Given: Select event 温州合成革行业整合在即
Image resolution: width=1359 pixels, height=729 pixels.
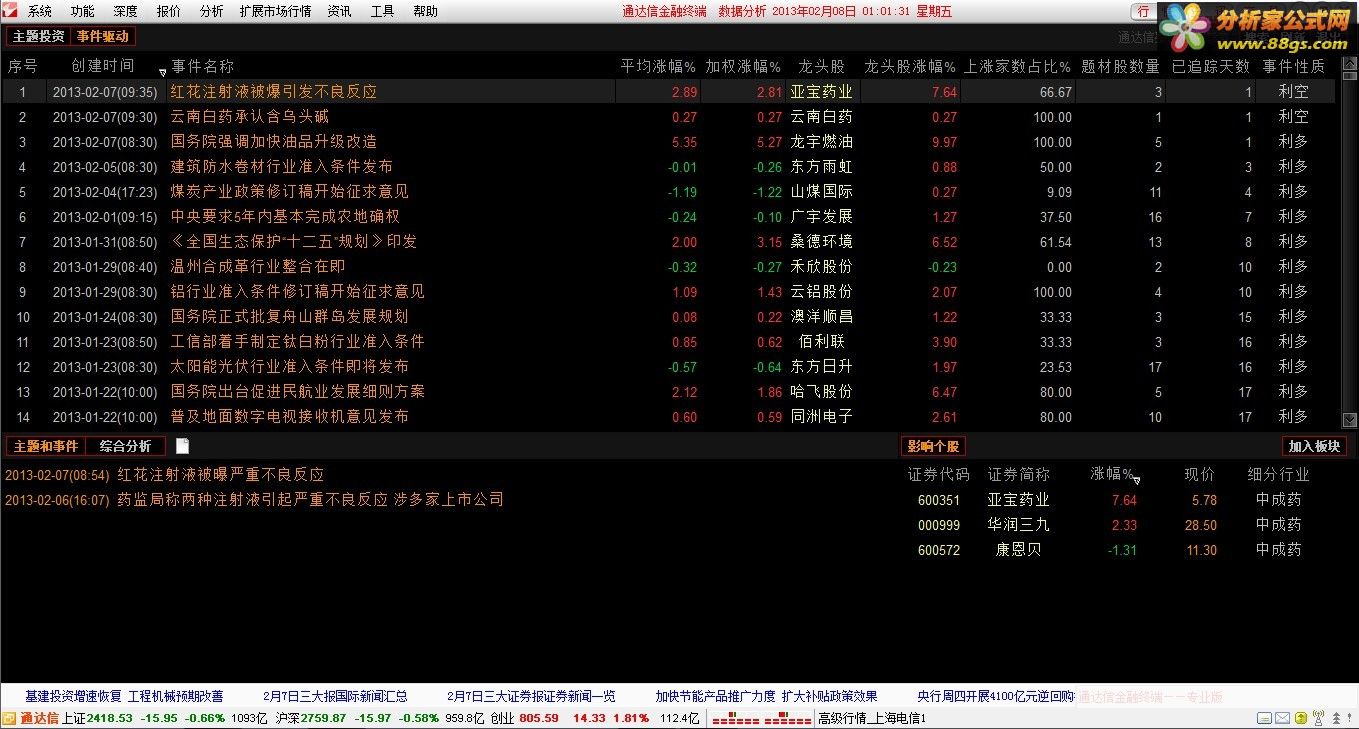Looking at the screenshot, I should [x=258, y=266].
